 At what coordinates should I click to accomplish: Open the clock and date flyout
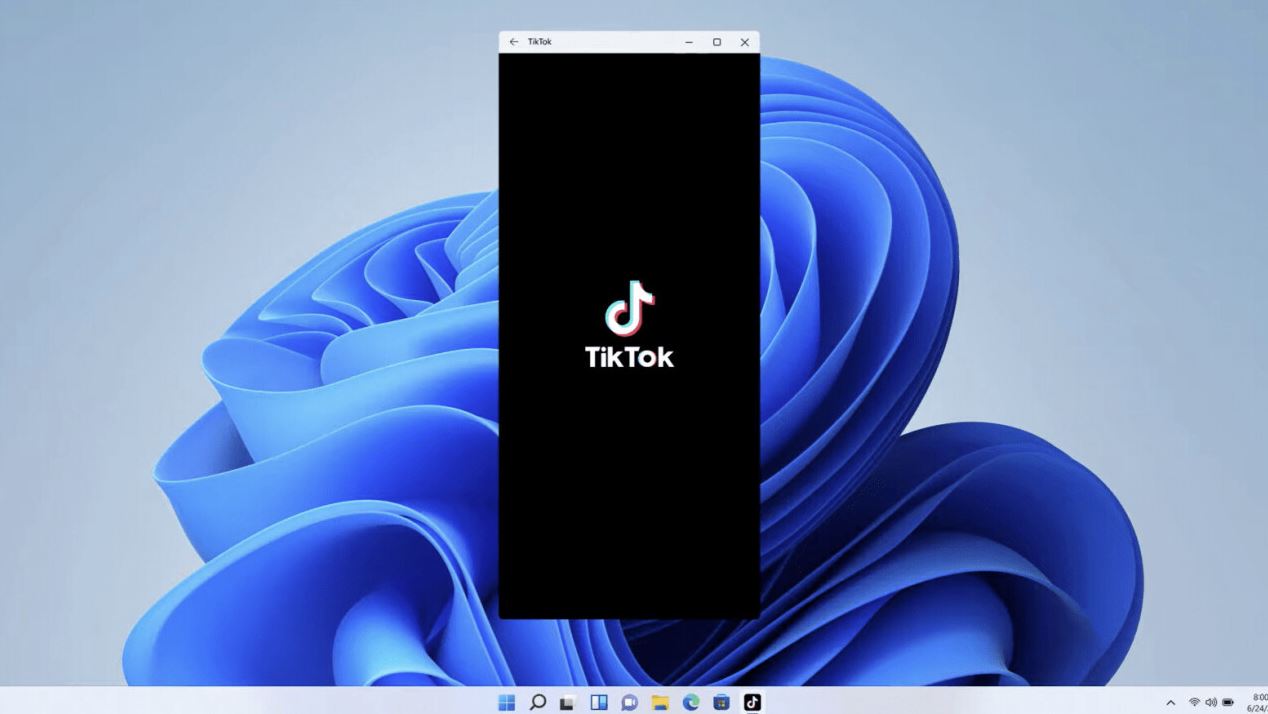coord(1258,702)
